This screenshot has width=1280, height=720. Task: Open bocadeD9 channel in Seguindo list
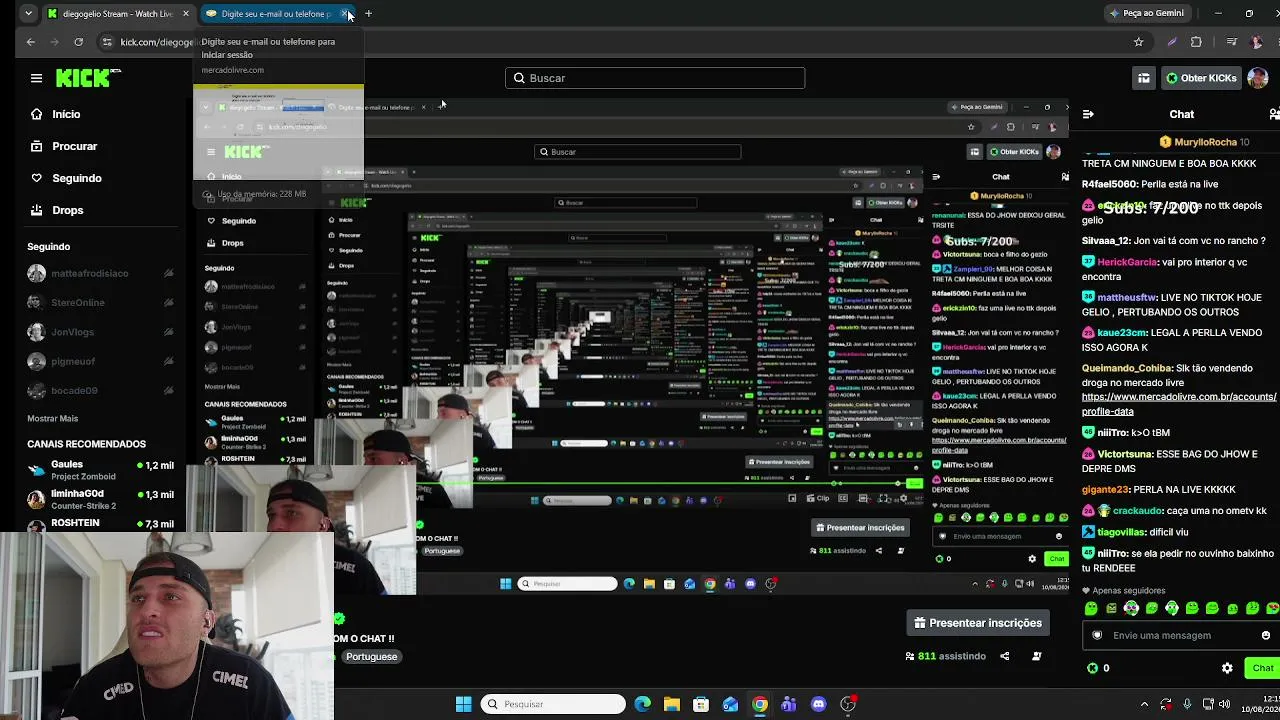pyautogui.click(x=100, y=390)
